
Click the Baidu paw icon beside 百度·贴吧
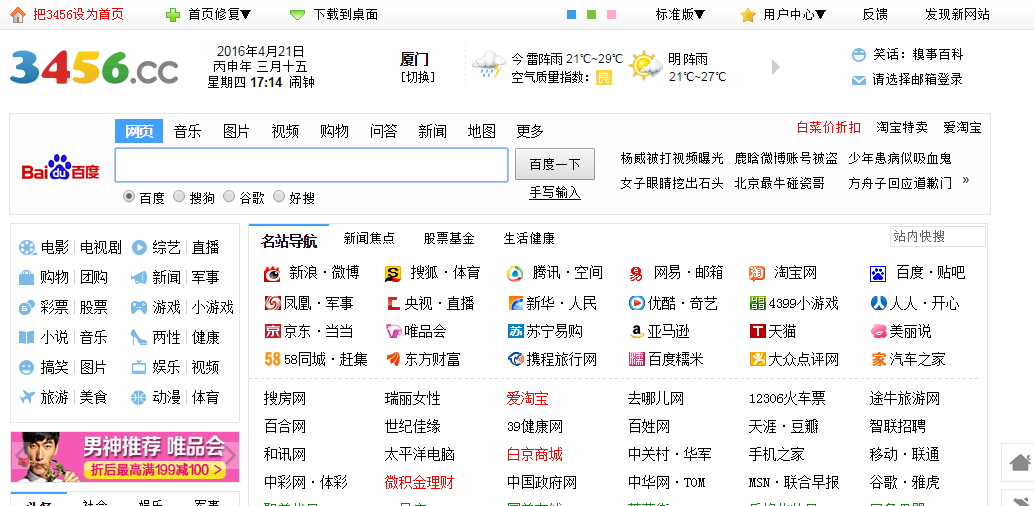(878, 273)
